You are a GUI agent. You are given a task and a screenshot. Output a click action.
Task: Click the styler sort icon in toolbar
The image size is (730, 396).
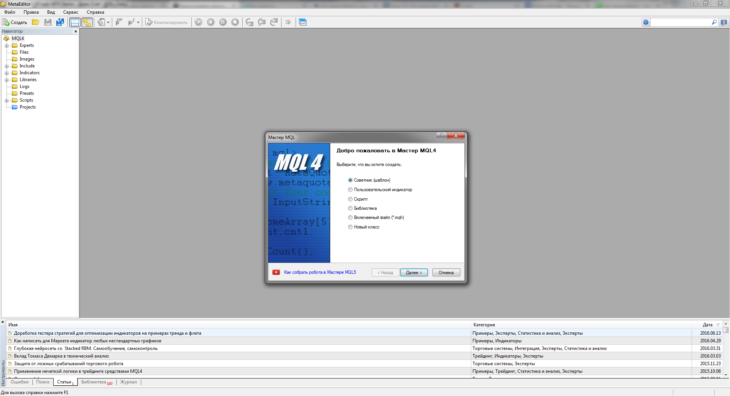pos(131,22)
